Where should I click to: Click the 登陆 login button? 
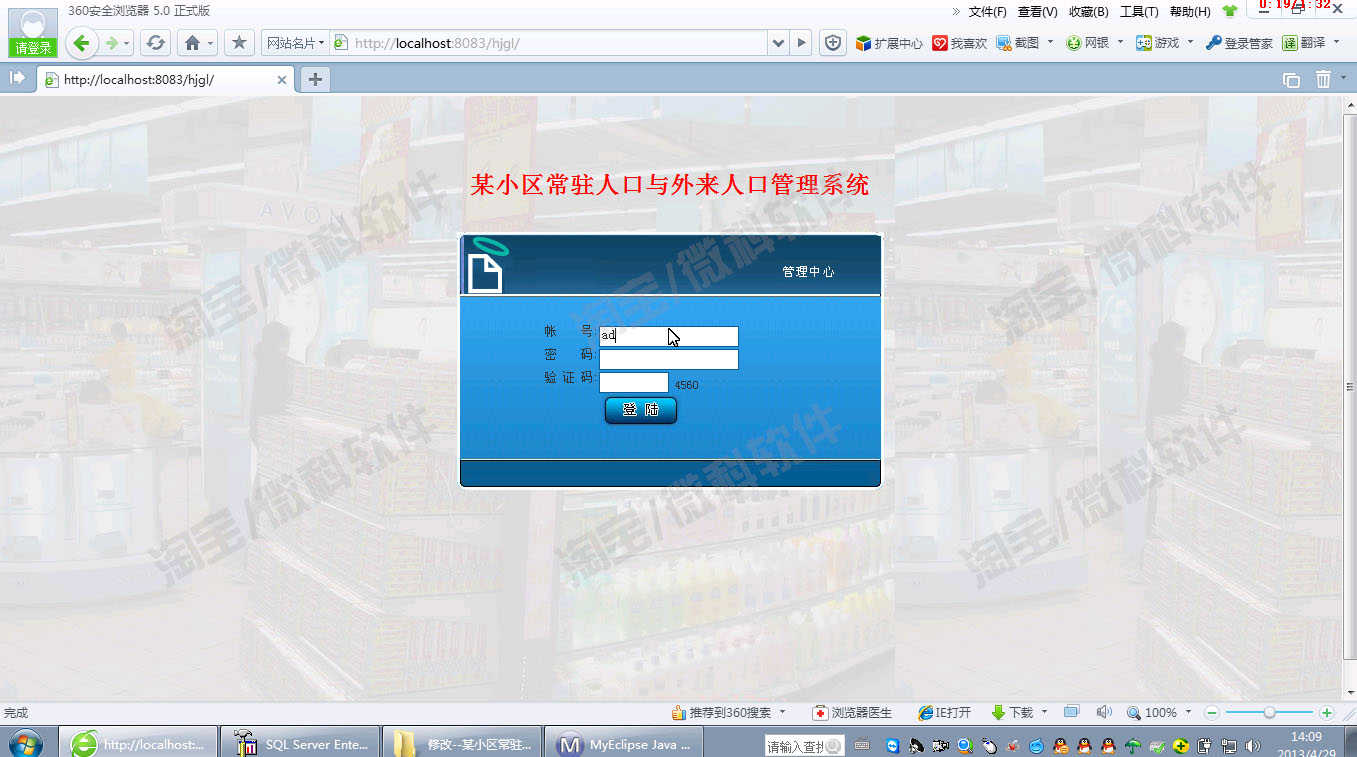pyautogui.click(x=641, y=410)
